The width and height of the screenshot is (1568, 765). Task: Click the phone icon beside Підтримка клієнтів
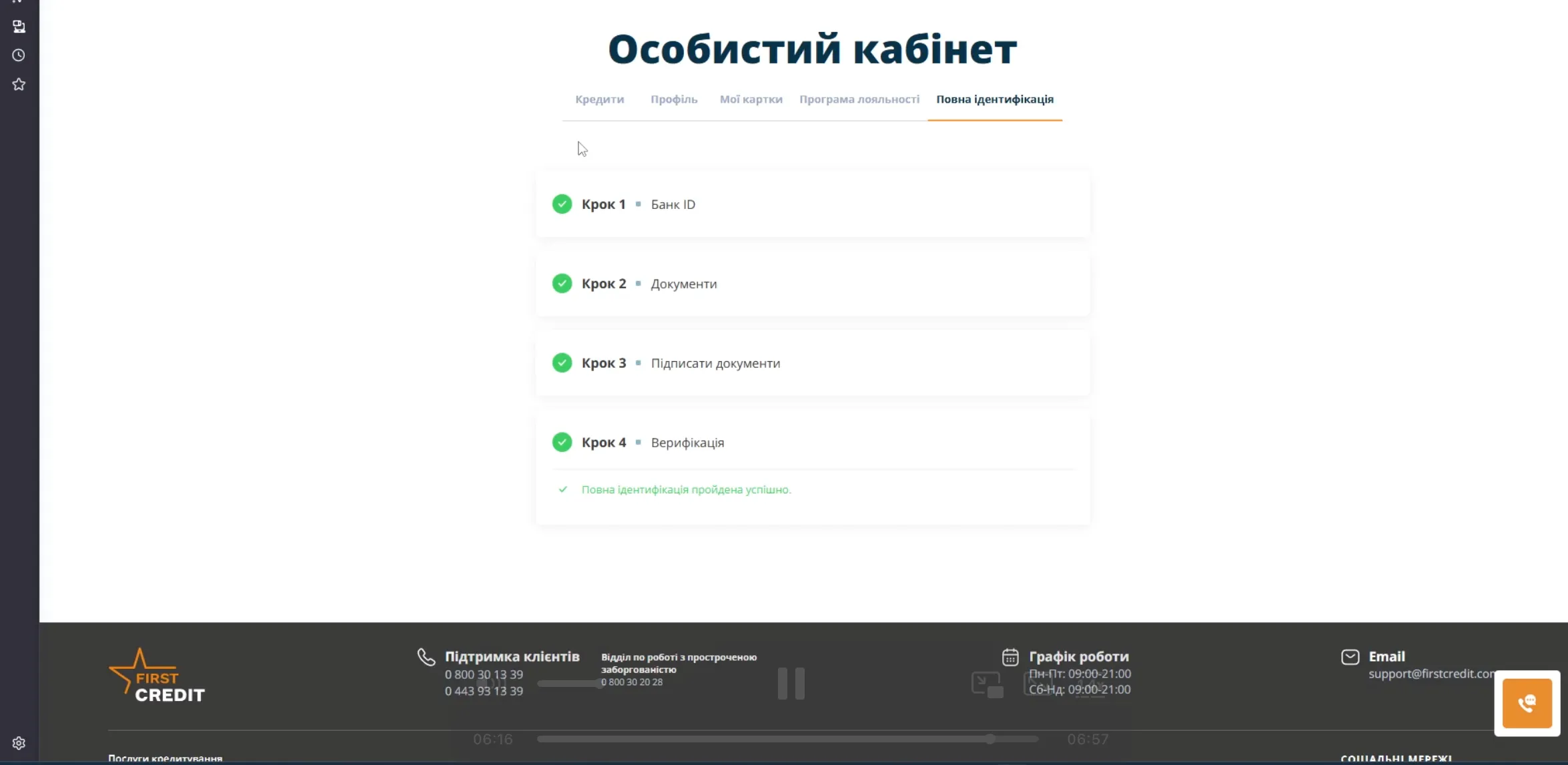[425, 656]
